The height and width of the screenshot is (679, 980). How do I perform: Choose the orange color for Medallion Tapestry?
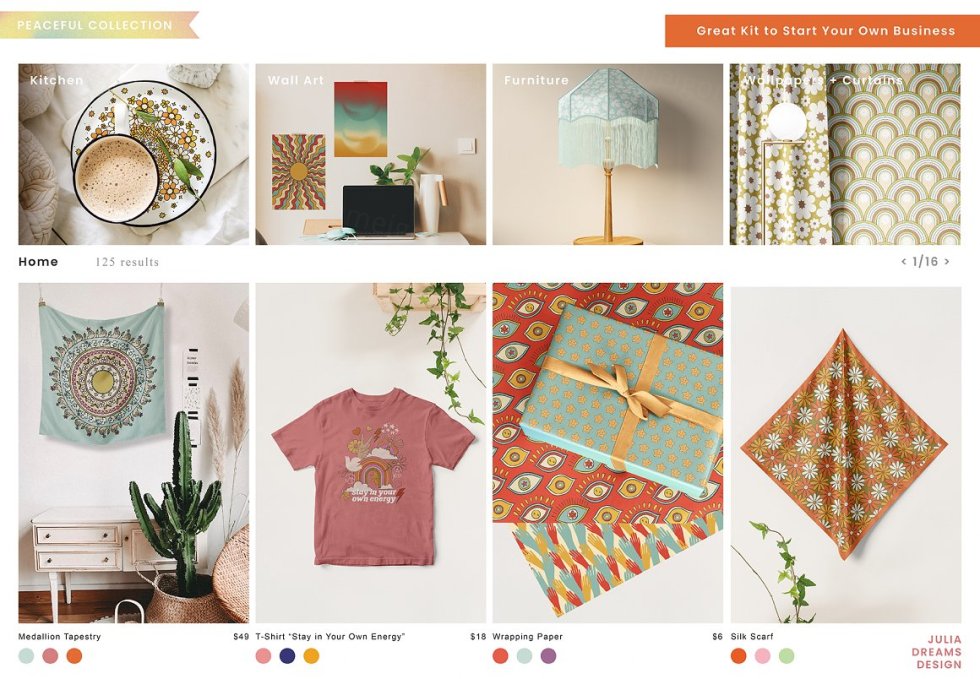[x=74, y=656]
